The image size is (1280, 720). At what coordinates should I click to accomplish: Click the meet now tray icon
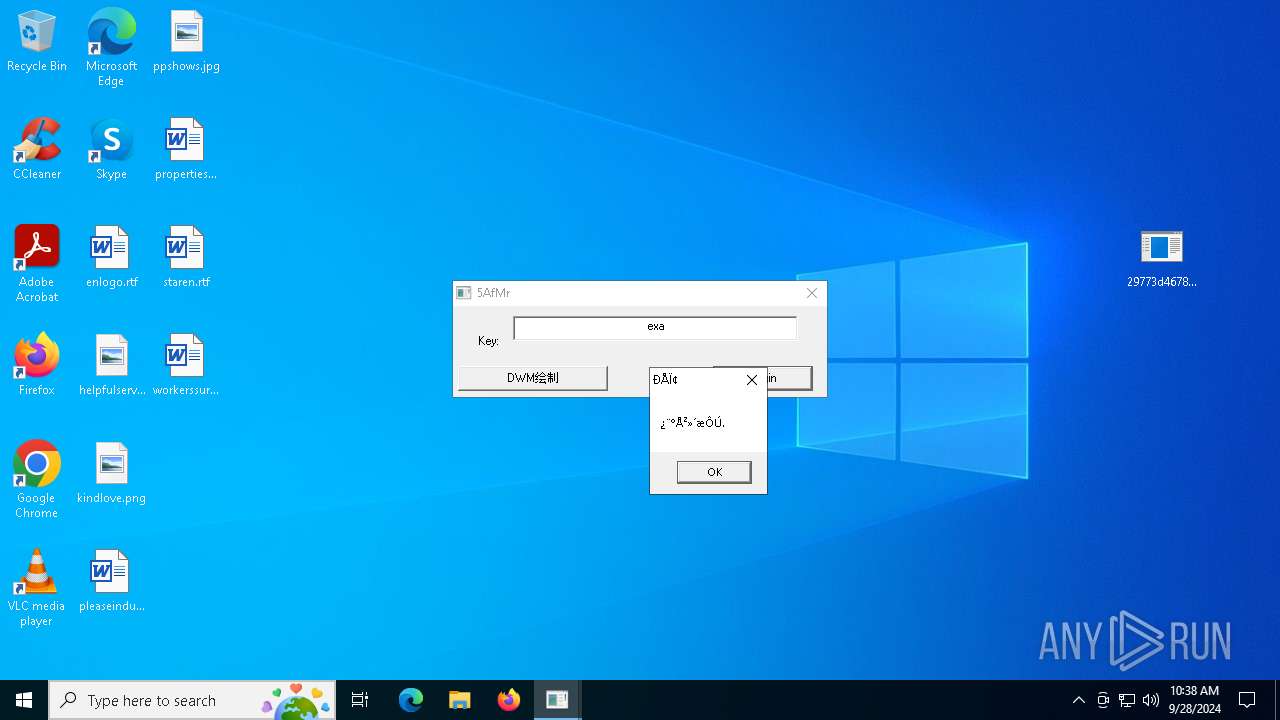tap(1103, 700)
